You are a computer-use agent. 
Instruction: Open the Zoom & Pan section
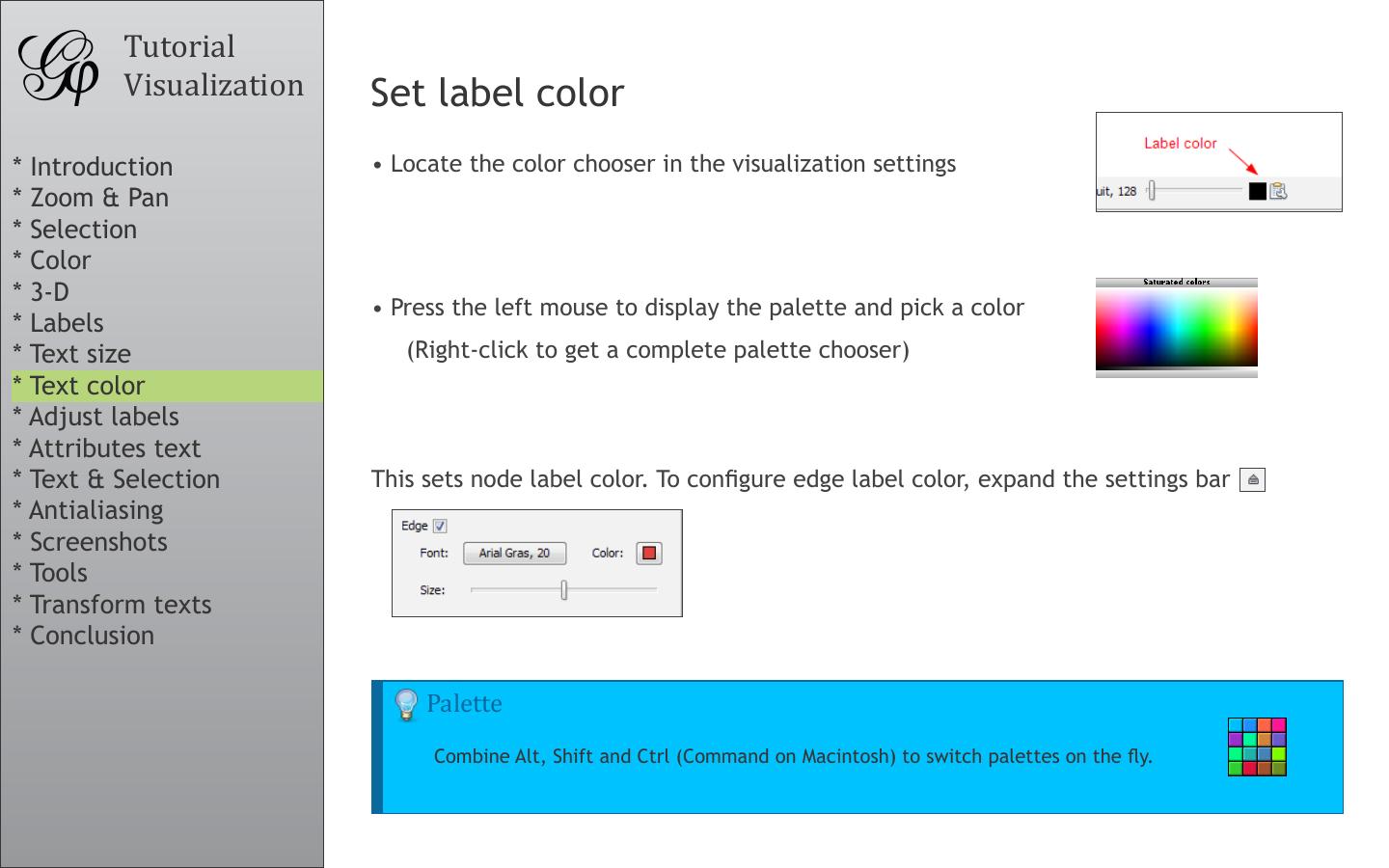98,198
